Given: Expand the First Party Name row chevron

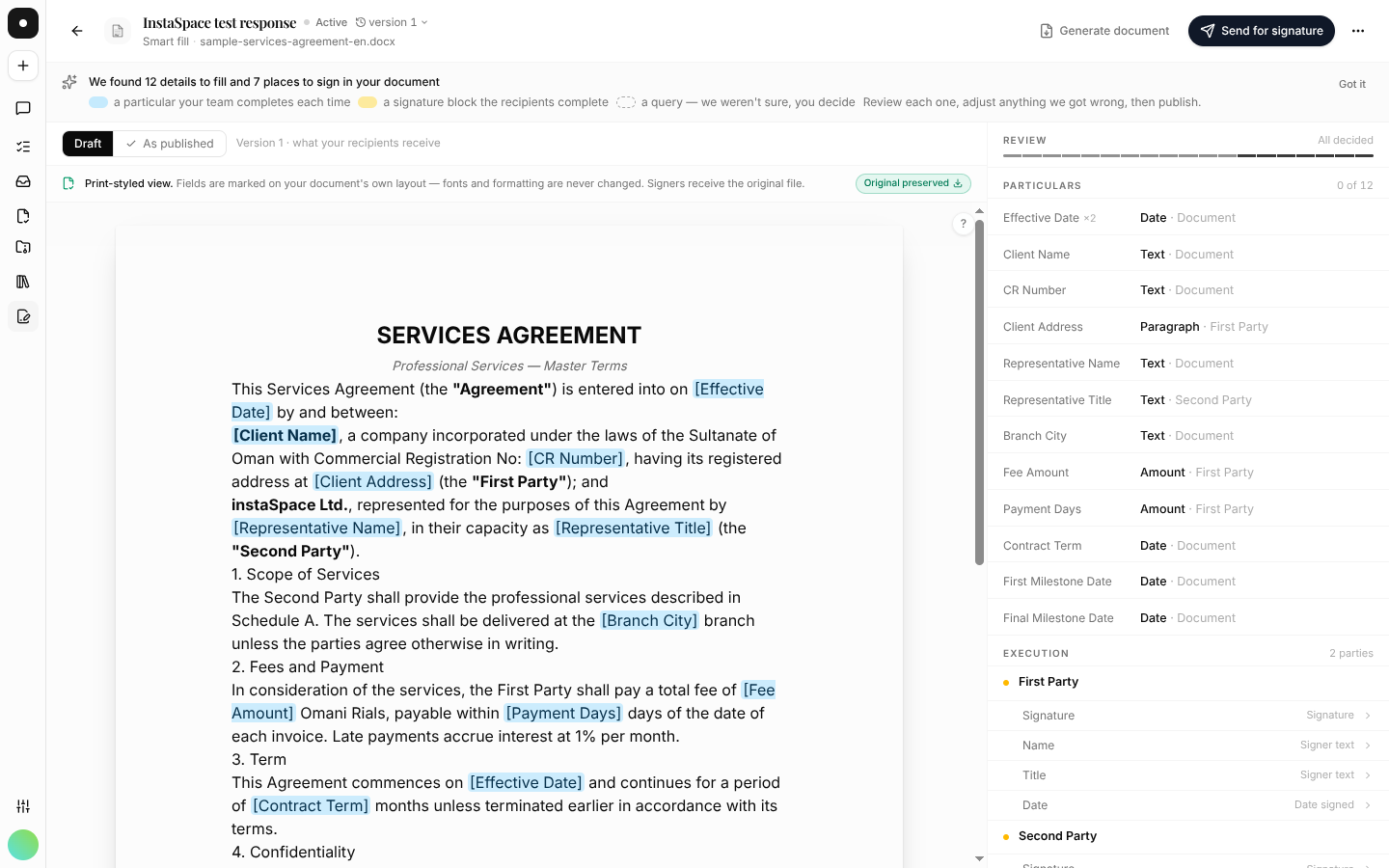Looking at the screenshot, I should click(1368, 746).
